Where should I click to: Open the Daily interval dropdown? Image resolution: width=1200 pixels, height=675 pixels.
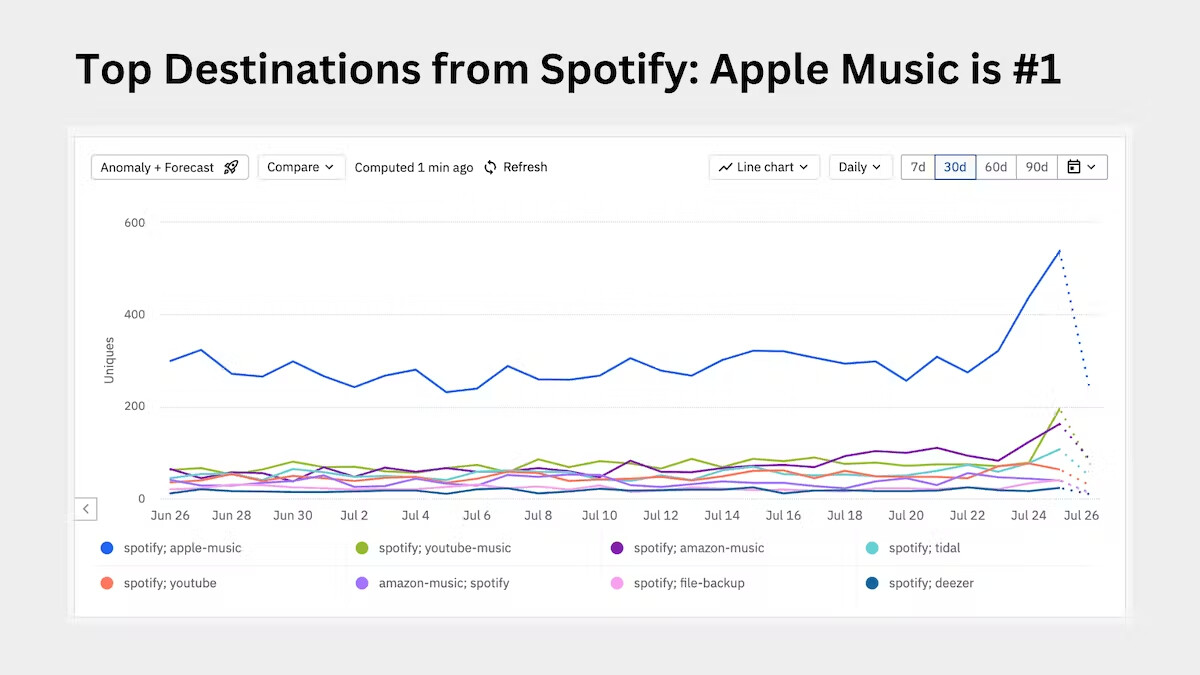click(x=860, y=167)
